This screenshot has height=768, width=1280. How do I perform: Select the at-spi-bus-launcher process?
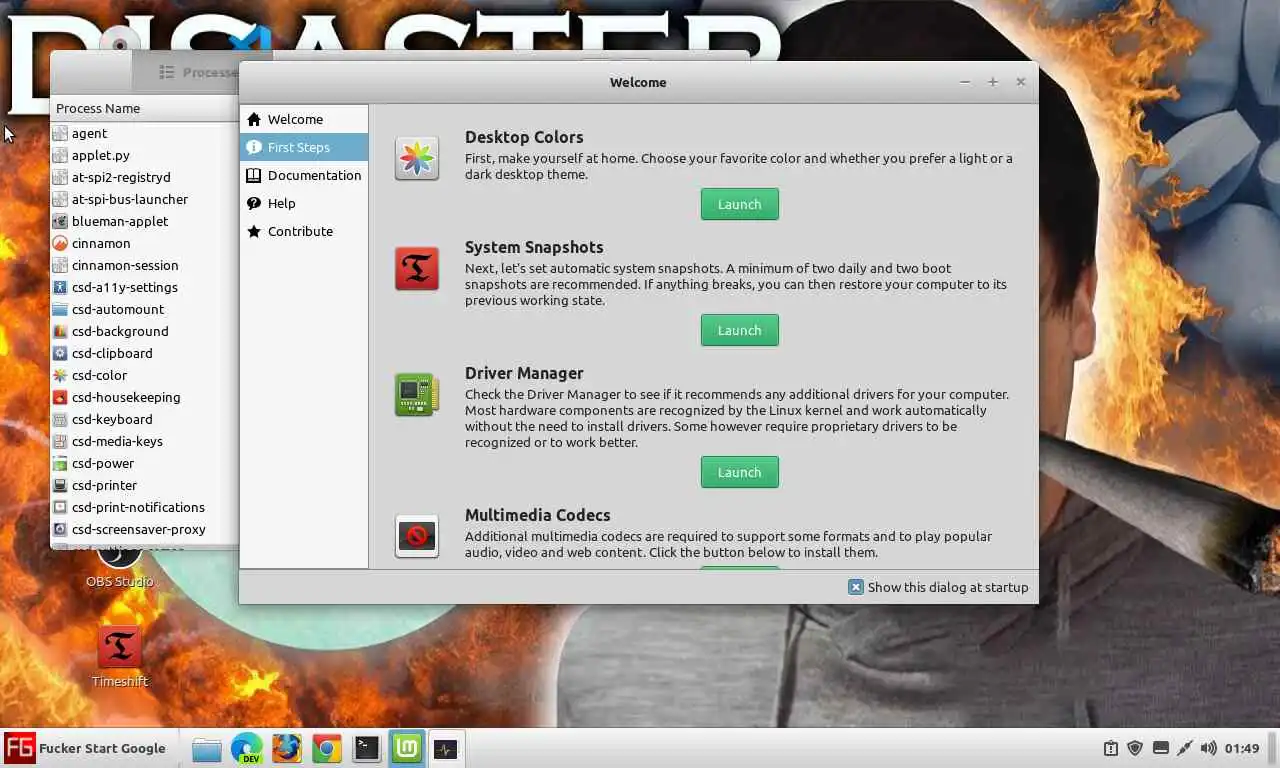coord(144,199)
